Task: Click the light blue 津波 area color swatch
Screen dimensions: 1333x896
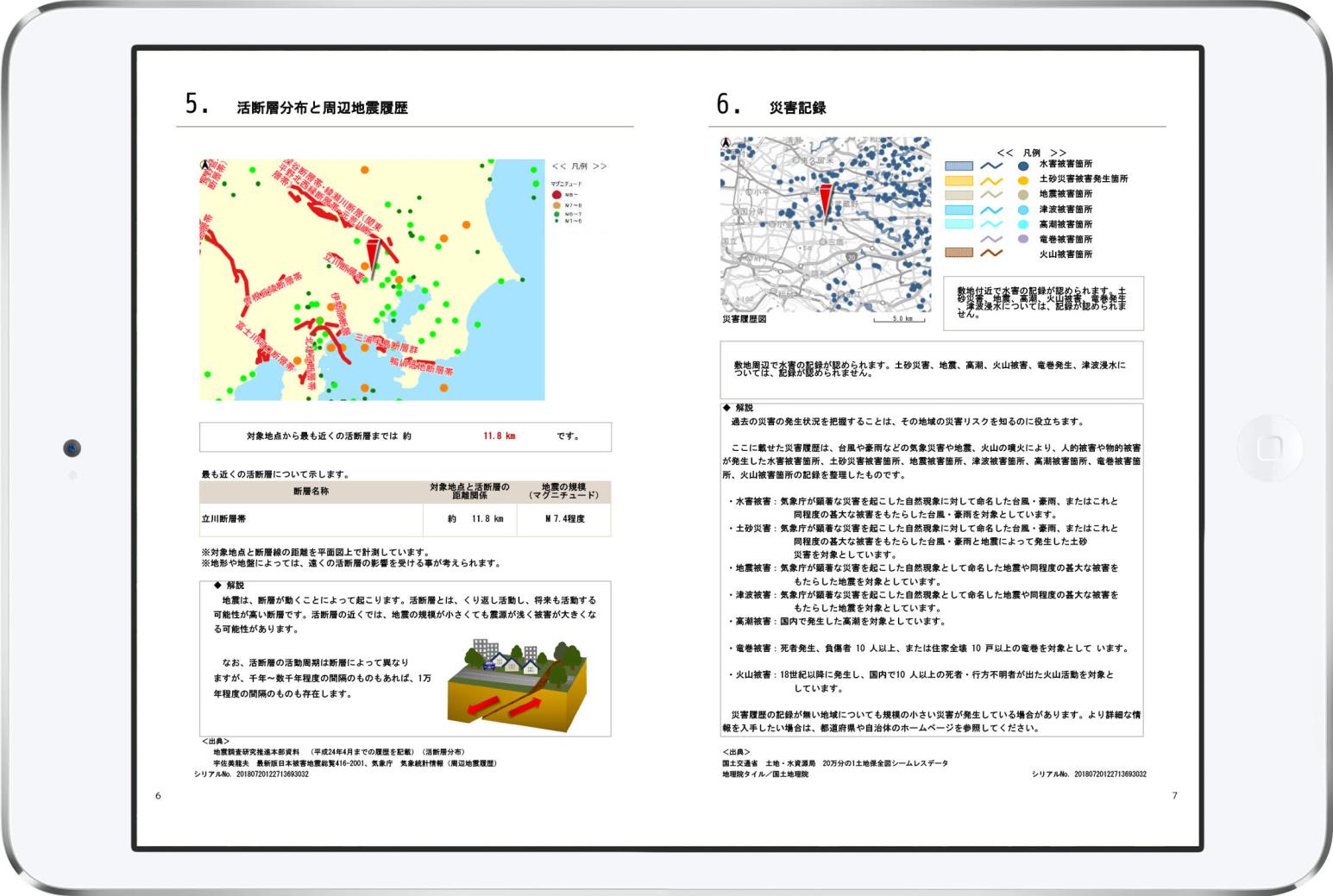Action: click(958, 210)
